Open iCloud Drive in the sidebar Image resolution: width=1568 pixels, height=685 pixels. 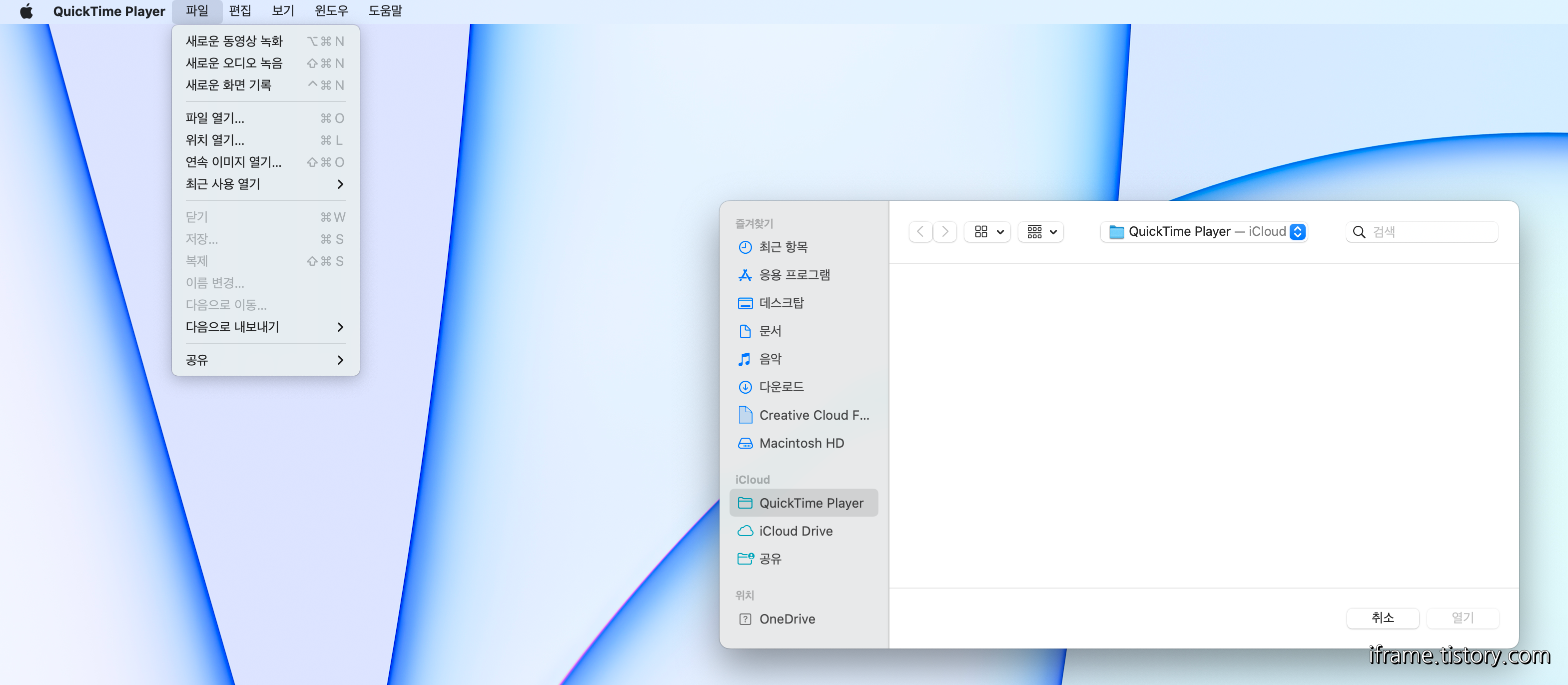(795, 531)
